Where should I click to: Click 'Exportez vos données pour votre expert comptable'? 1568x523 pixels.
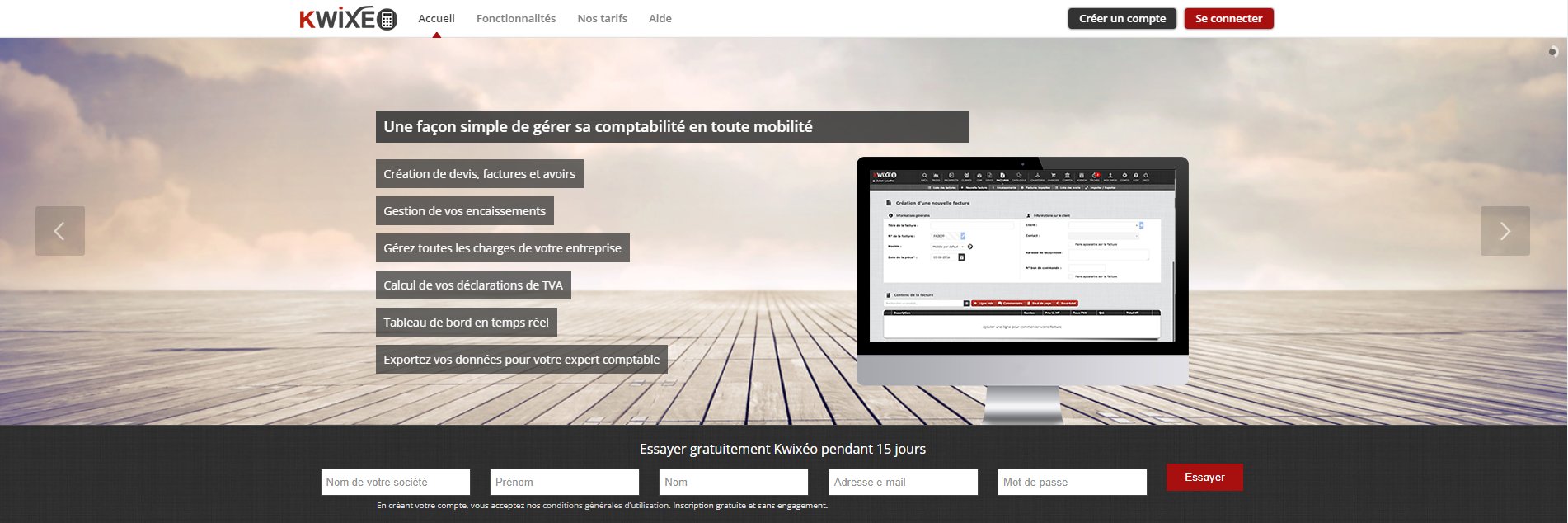click(x=521, y=360)
